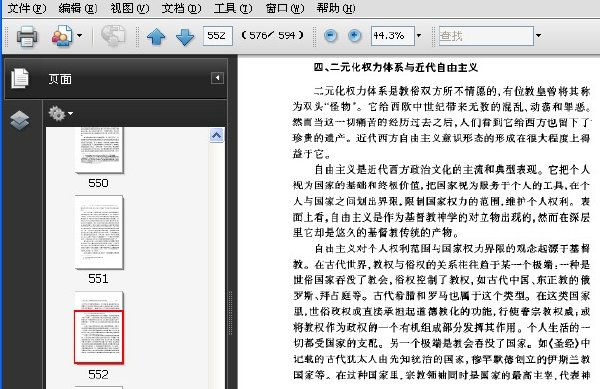Open the 文档(D) menu
Screen dimensions: 600x389
[181, 8]
